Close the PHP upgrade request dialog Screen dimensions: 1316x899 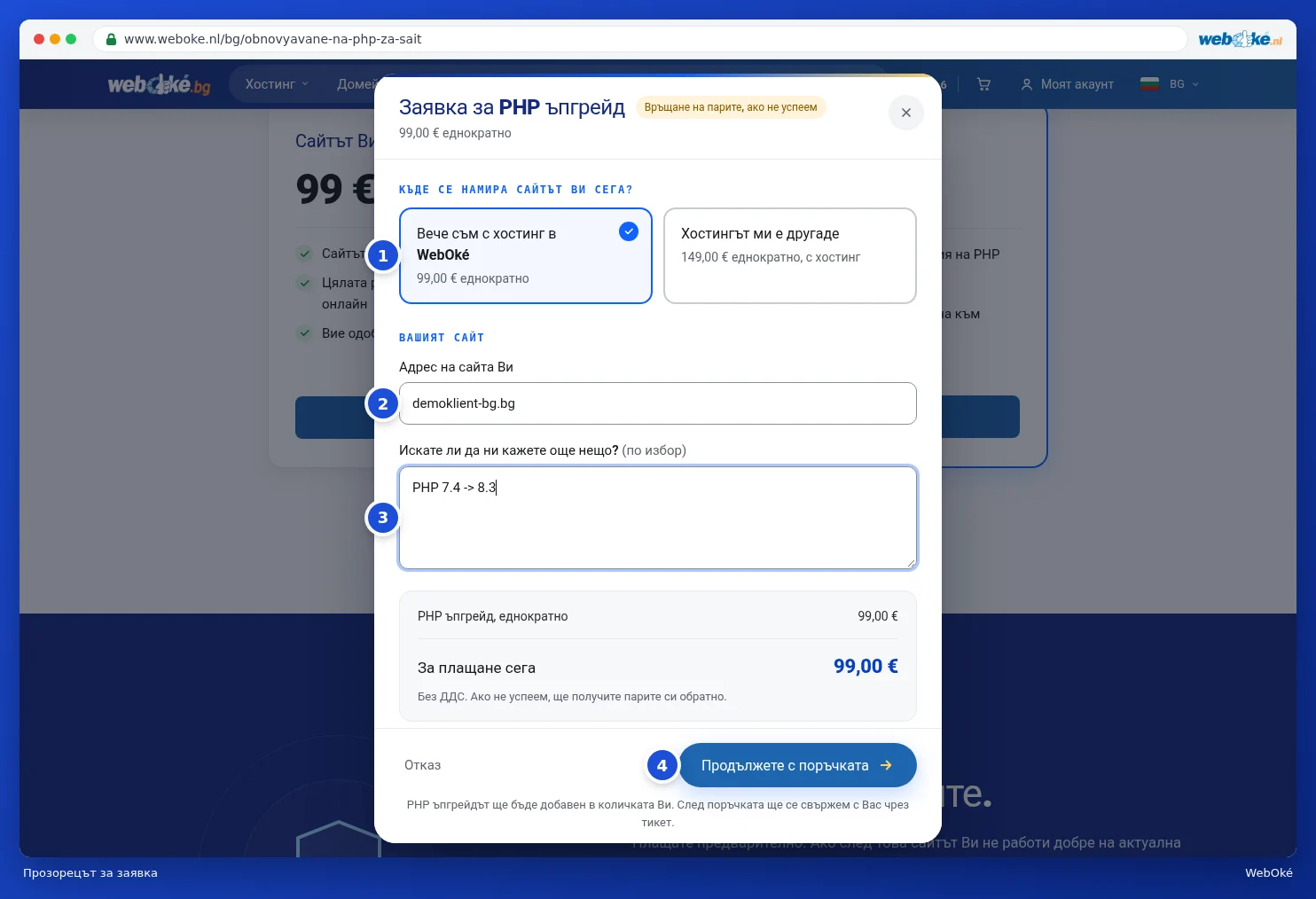point(905,113)
